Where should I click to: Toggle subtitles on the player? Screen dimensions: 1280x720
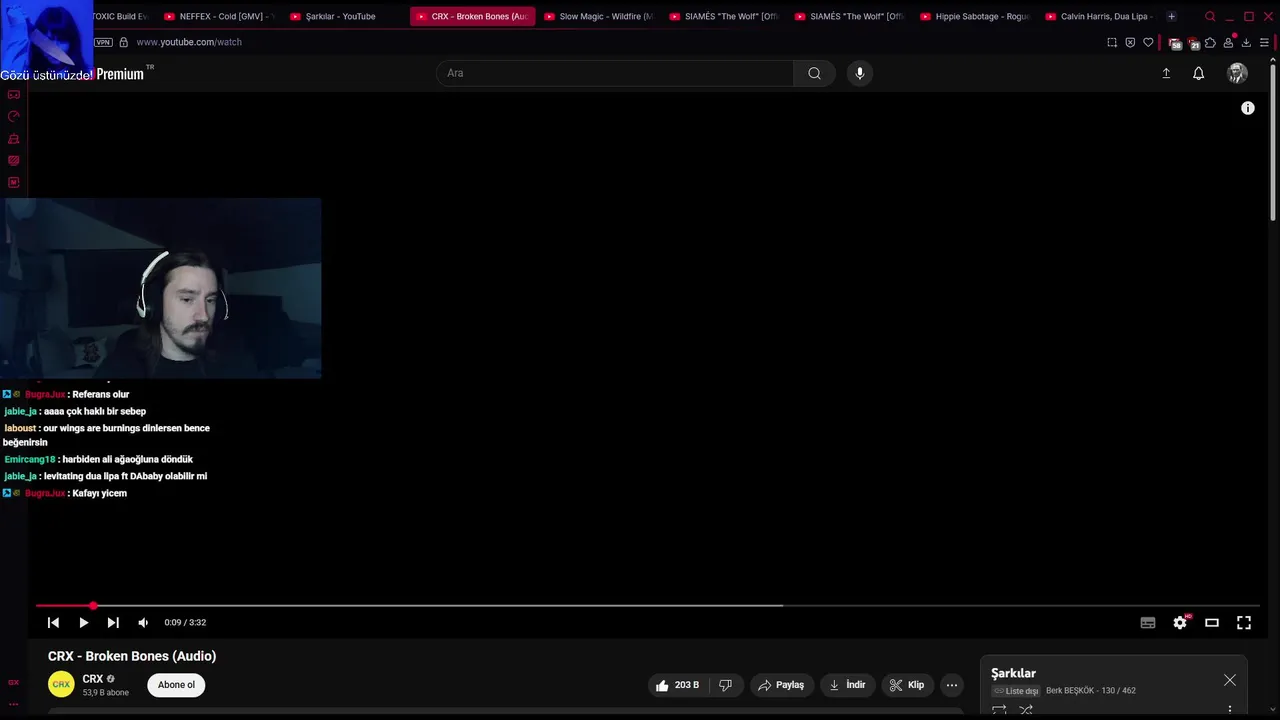1148,622
